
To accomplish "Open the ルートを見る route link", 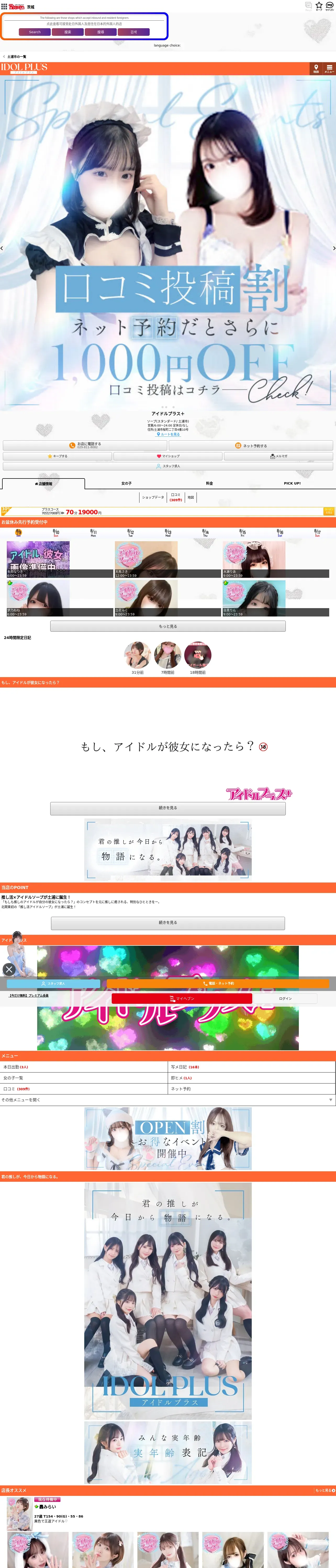I will tap(168, 434).
